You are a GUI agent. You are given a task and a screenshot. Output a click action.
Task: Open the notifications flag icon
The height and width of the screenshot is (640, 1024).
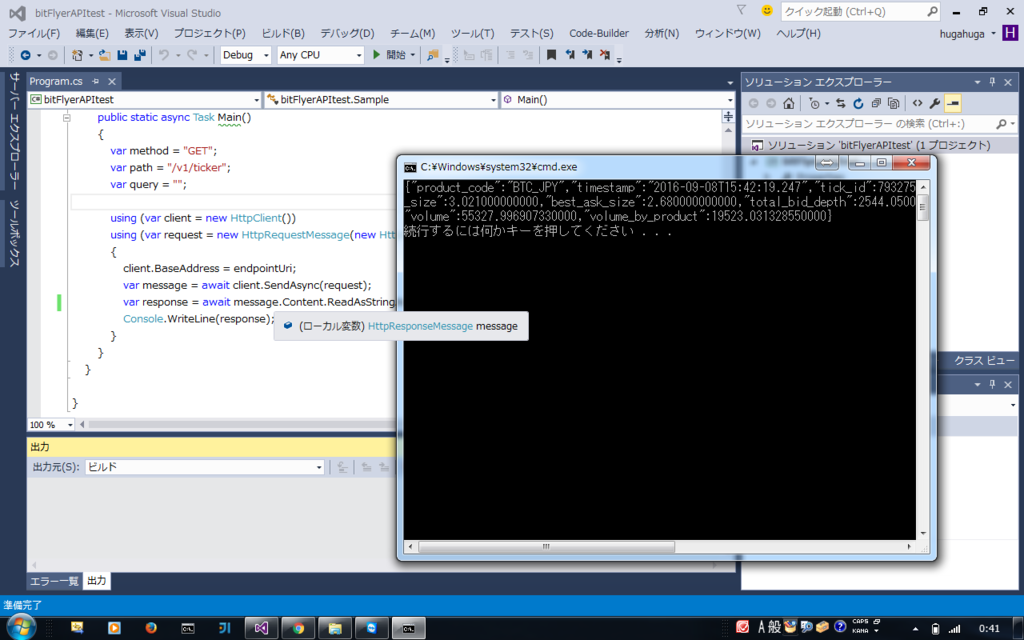coord(741,10)
